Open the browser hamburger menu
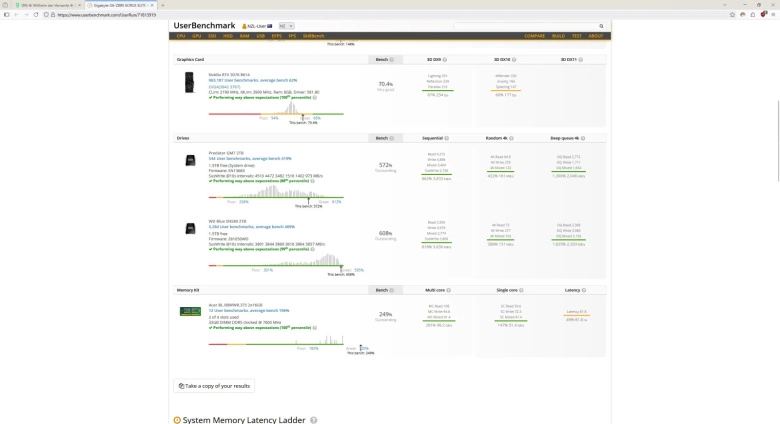 pos(773,14)
